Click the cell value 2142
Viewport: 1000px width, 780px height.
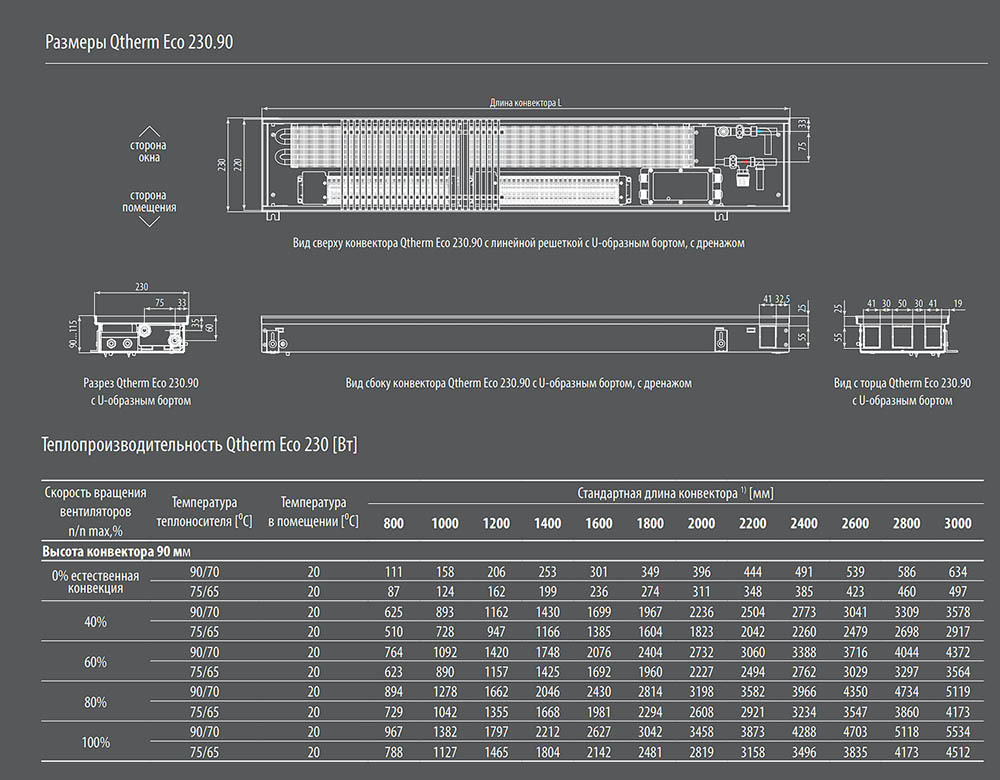[599, 753]
